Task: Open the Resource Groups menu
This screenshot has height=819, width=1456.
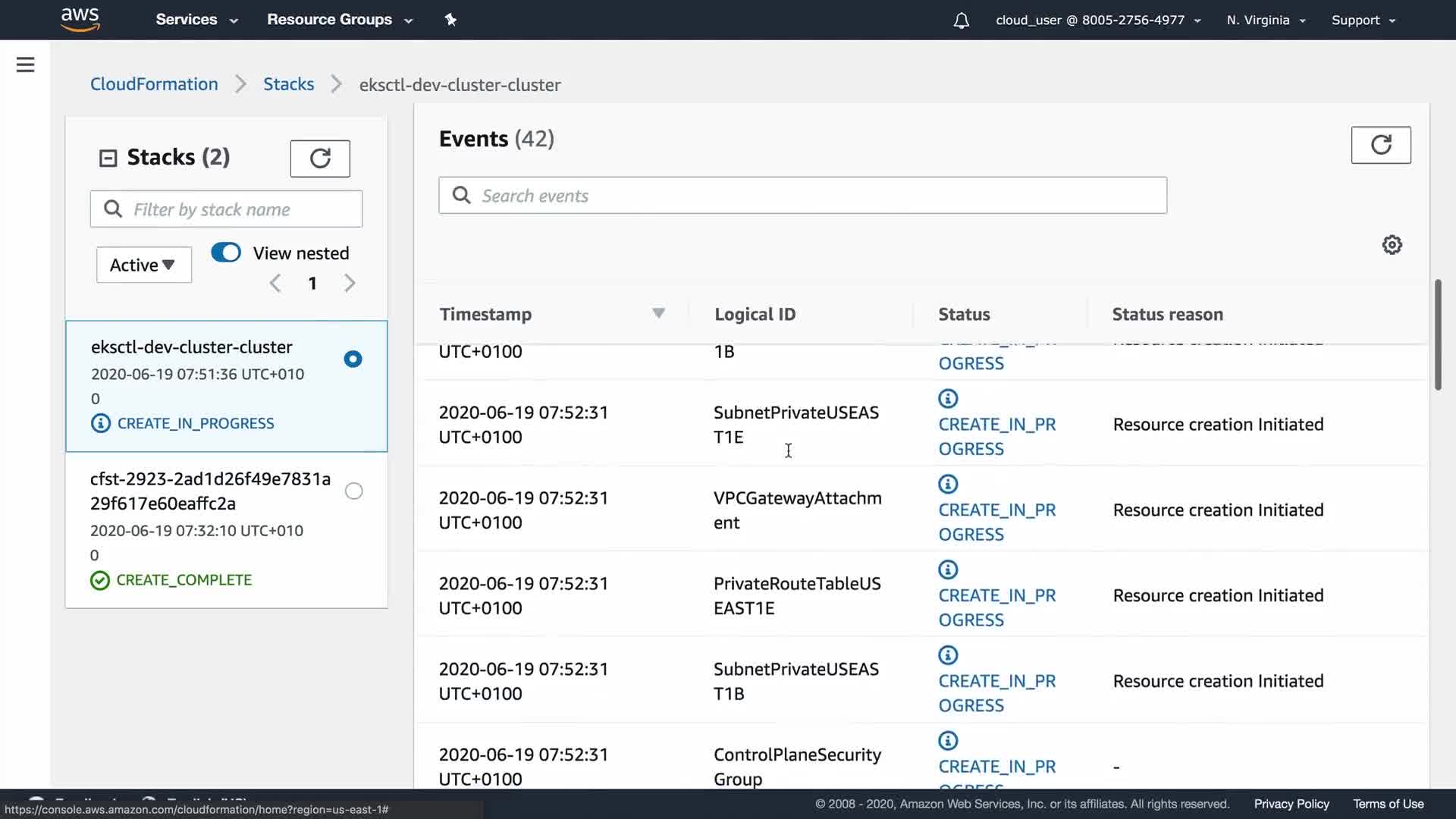Action: 339,20
